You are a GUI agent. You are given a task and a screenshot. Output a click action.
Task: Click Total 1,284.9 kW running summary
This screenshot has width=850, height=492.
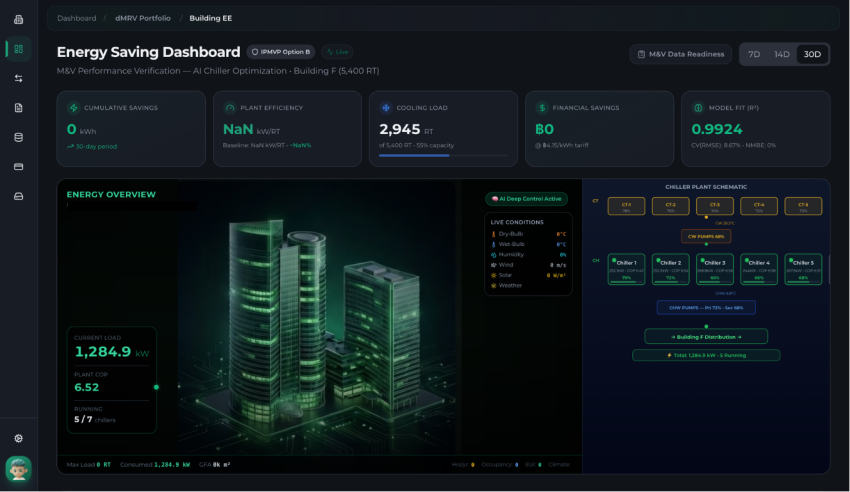coord(706,355)
